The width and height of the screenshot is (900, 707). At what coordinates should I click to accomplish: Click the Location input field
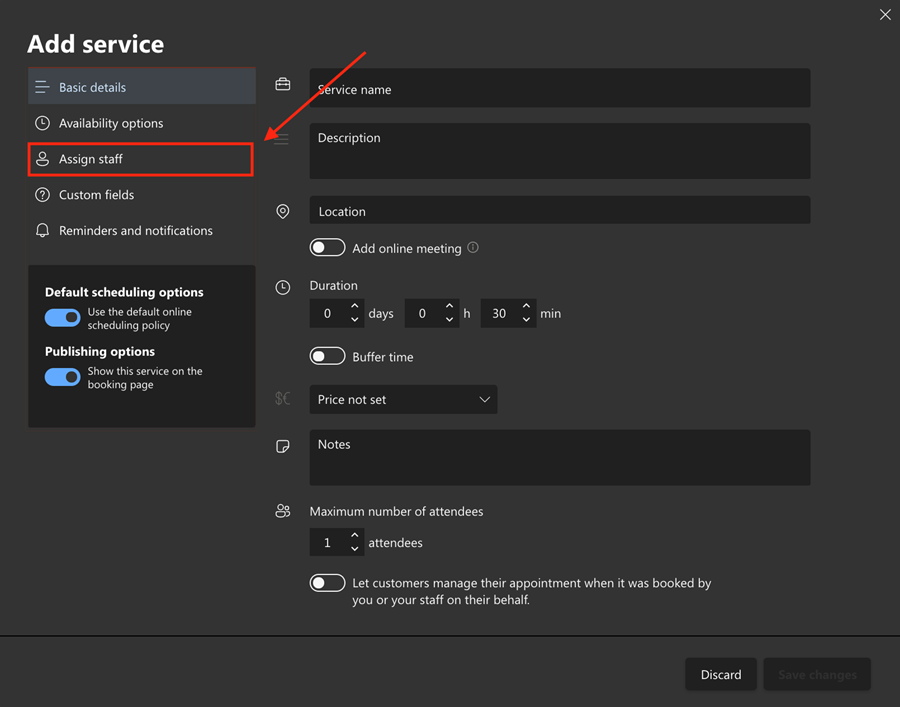point(560,210)
